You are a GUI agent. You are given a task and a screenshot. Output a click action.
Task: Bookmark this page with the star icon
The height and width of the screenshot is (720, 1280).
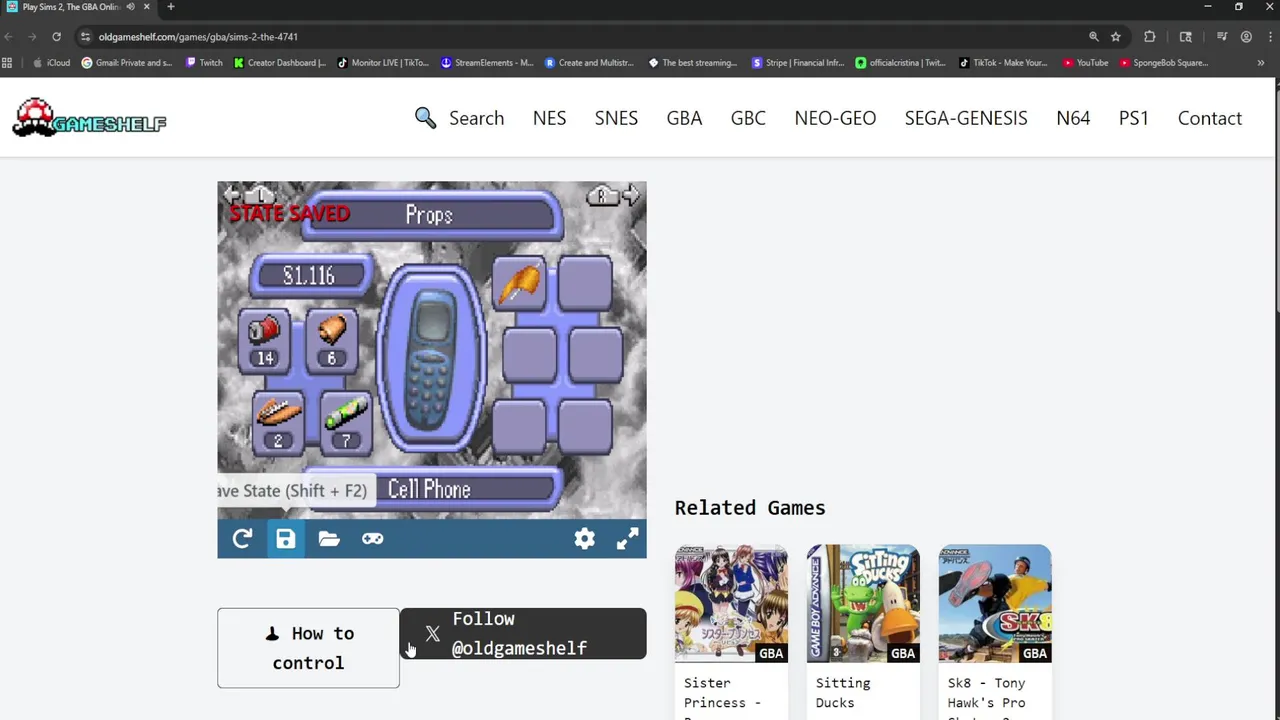[x=1116, y=37]
